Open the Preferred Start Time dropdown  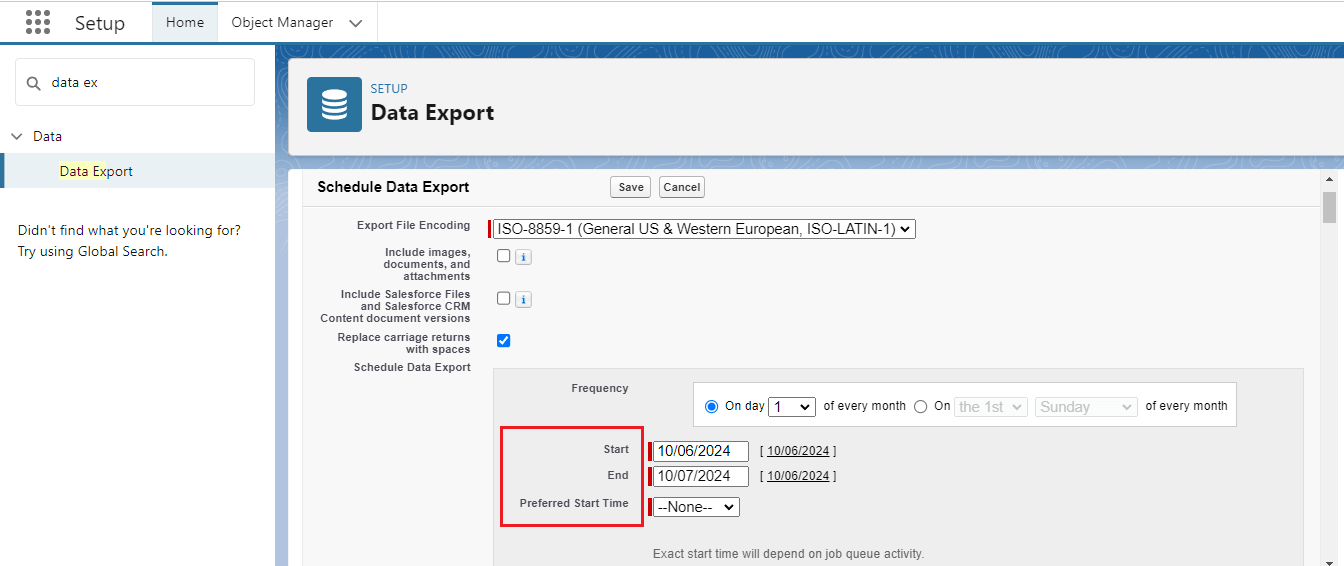(696, 507)
